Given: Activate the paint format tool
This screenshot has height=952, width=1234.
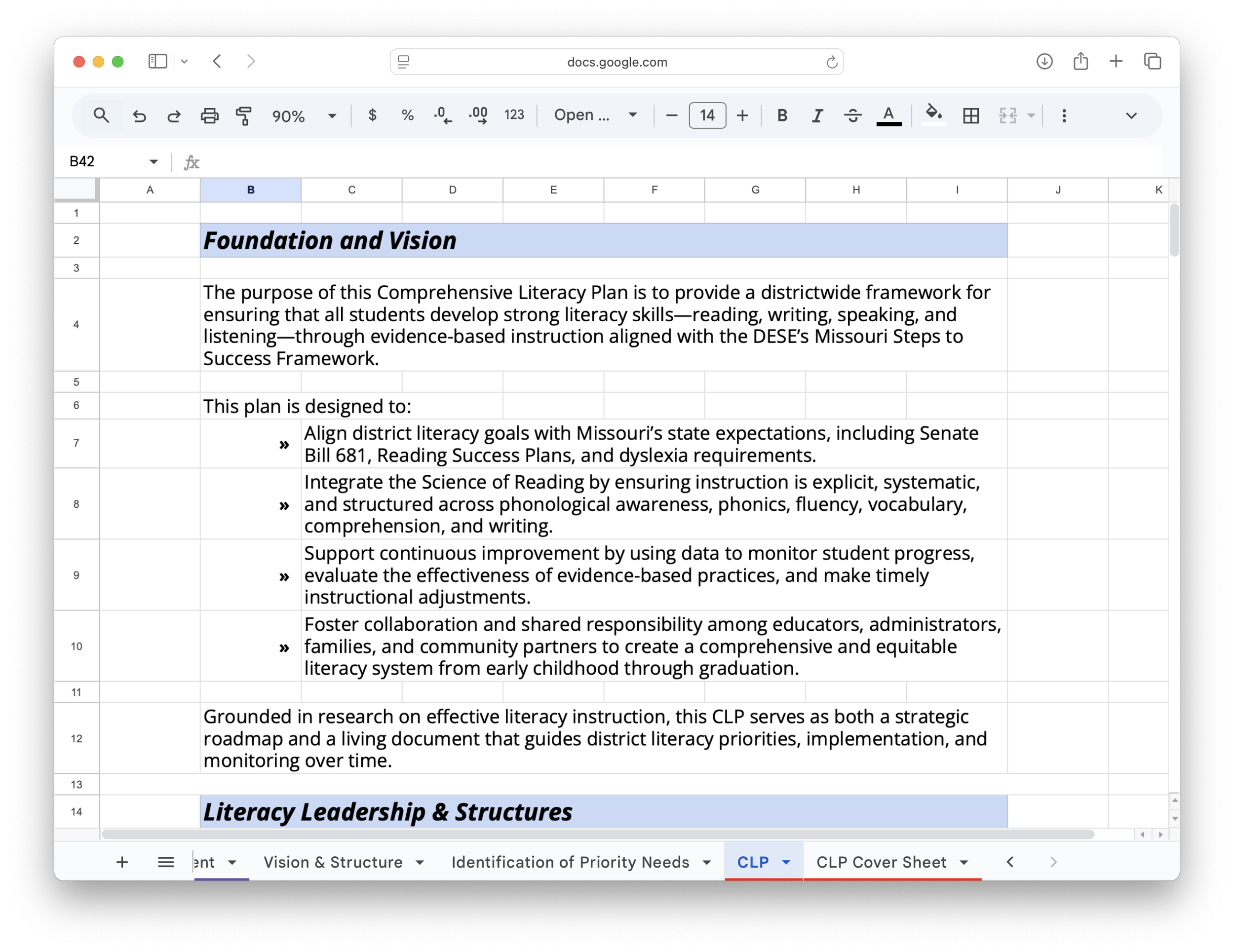Looking at the screenshot, I should 244,116.
